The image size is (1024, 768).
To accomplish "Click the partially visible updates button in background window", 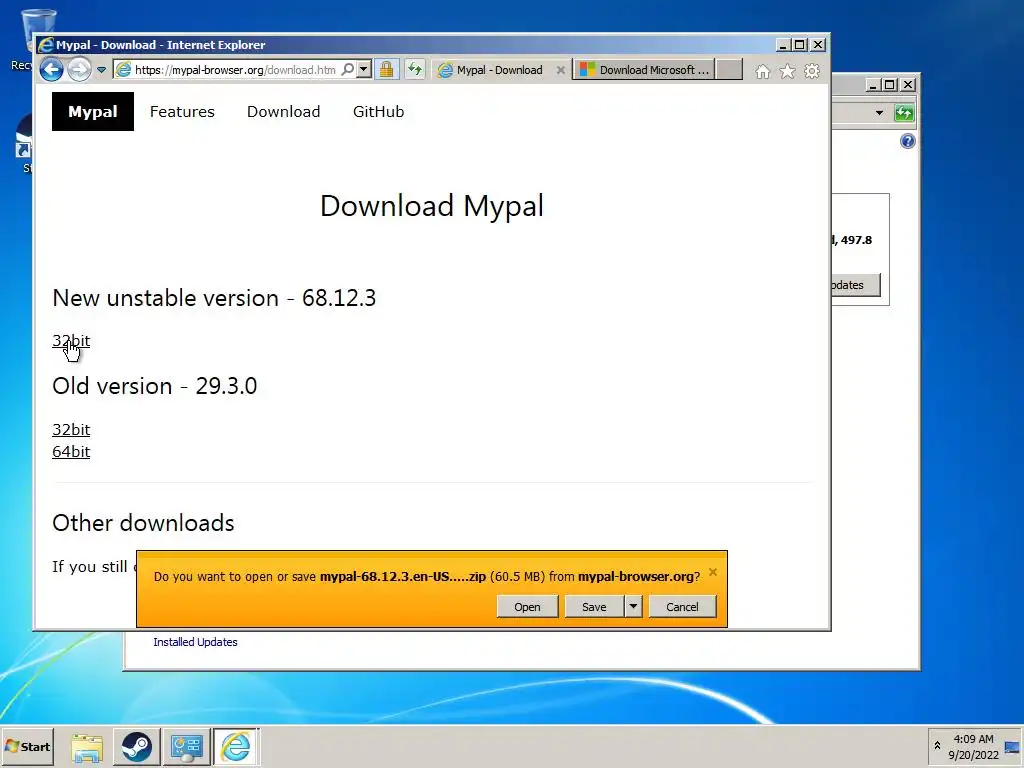I will coord(856,285).
